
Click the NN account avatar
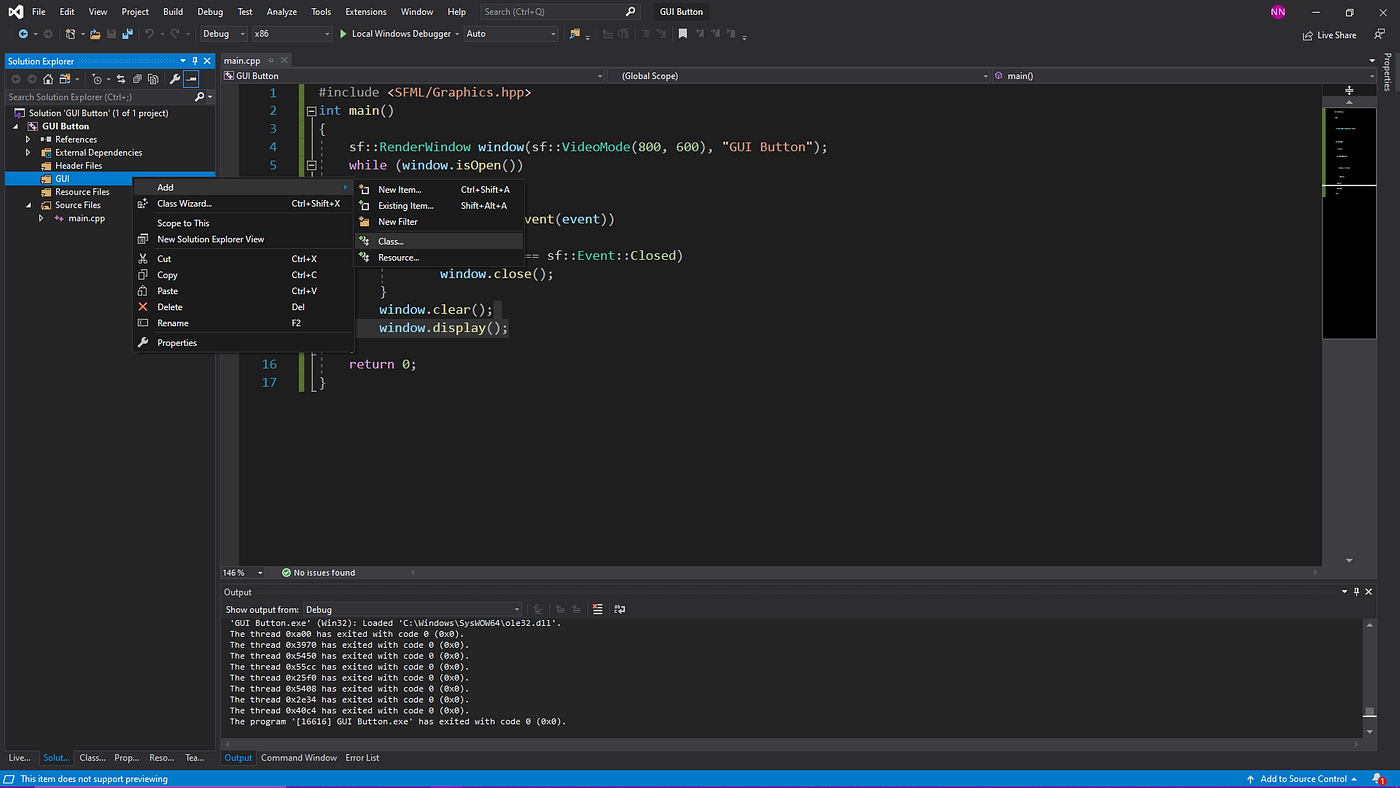click(x=1278, y=12)
